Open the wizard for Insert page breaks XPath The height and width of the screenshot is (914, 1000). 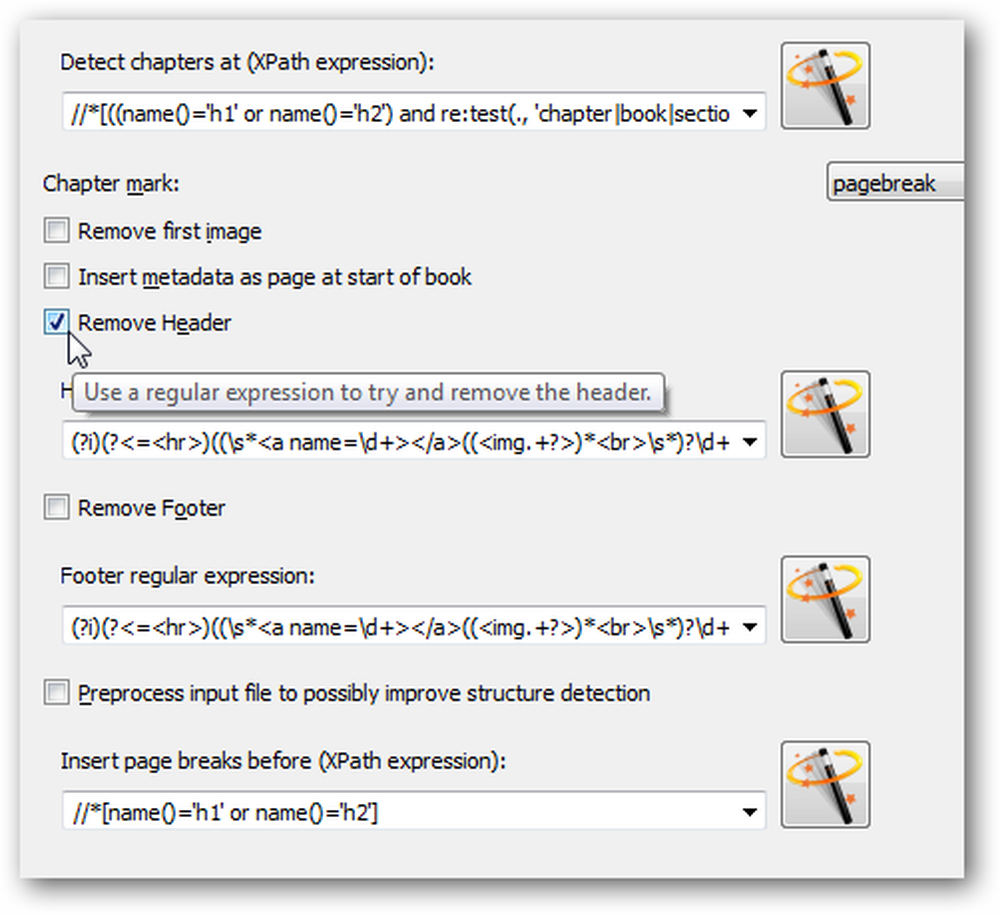coord(825,785)
